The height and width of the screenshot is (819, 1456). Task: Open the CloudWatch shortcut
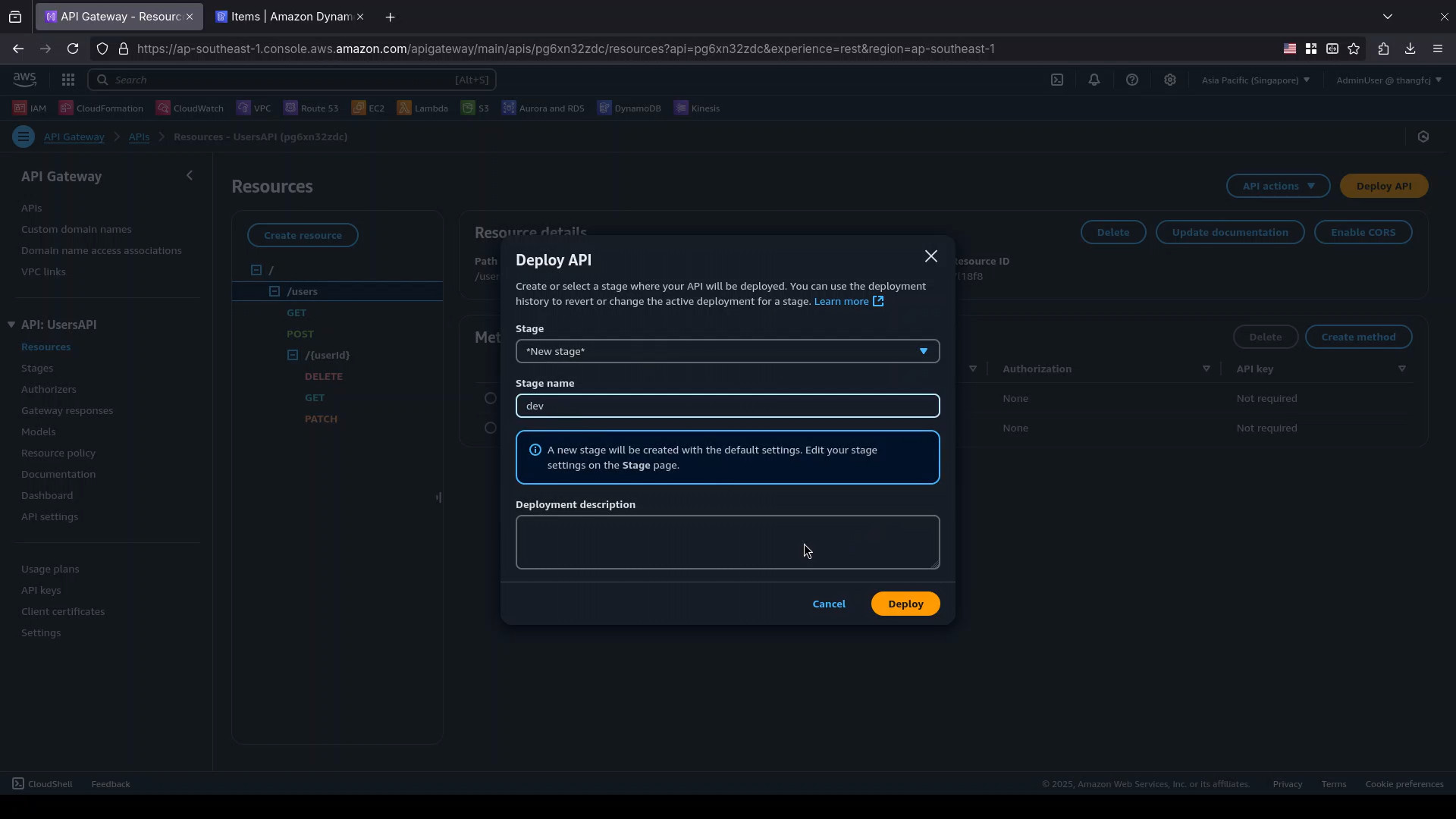pyautogui.click(x=190, y=108)
